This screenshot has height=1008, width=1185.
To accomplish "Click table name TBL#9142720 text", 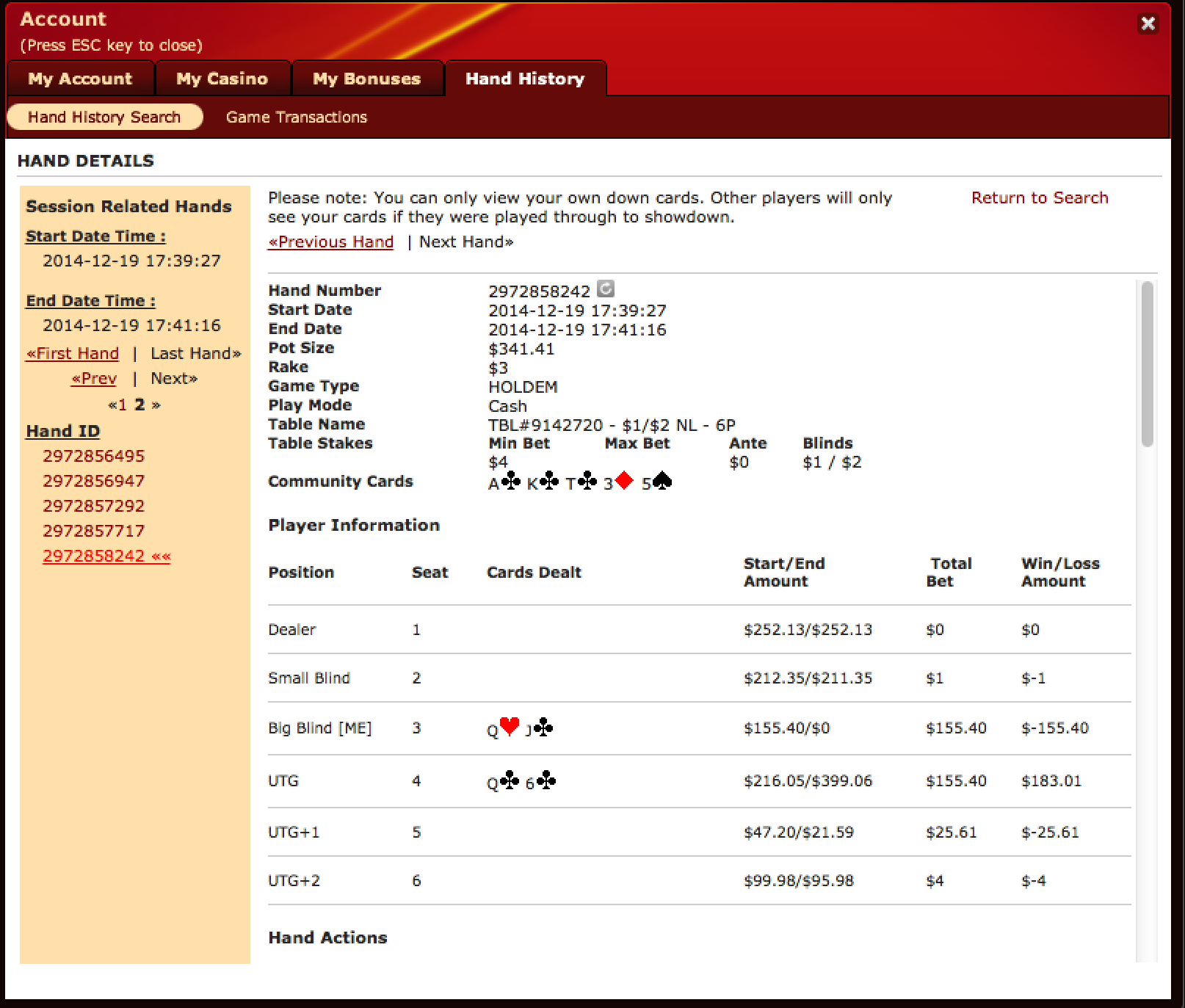I will [612, 425].
